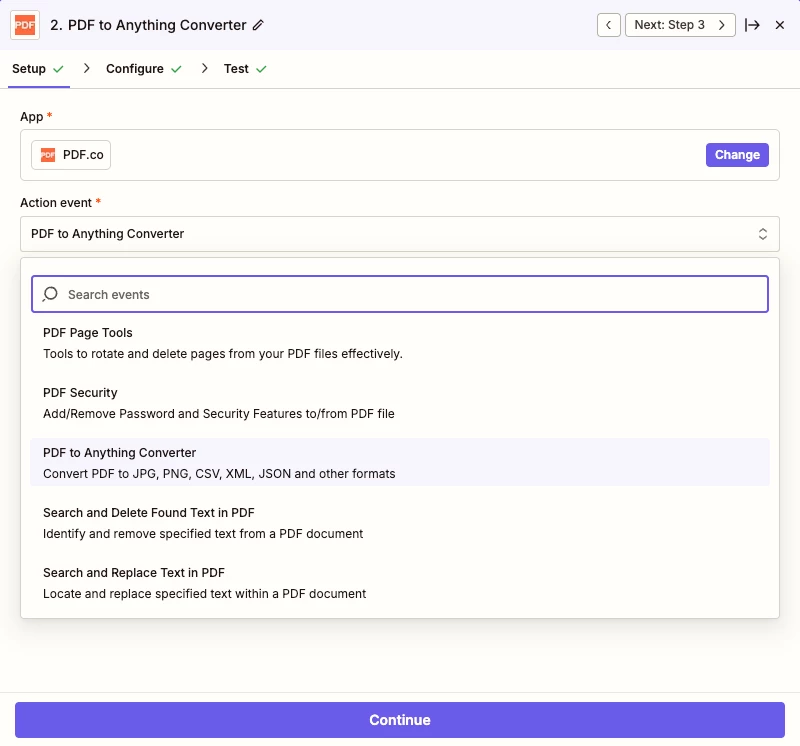Go to the previous step using the left chevron
Image resolution: width=800 pixels, height=746 pixels.
pyautogui.click(x=609, y=25)
